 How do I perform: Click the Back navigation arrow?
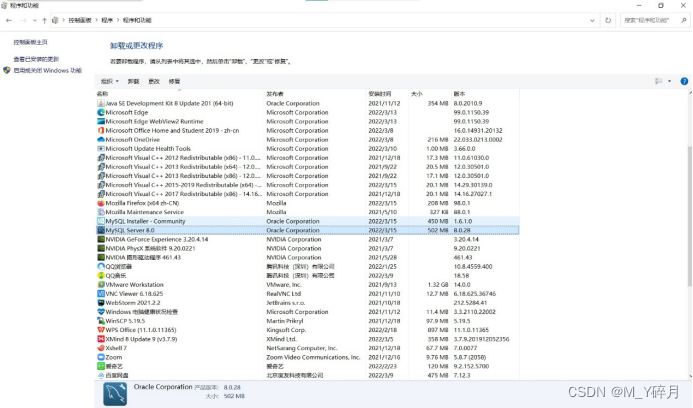coord(9,20)
